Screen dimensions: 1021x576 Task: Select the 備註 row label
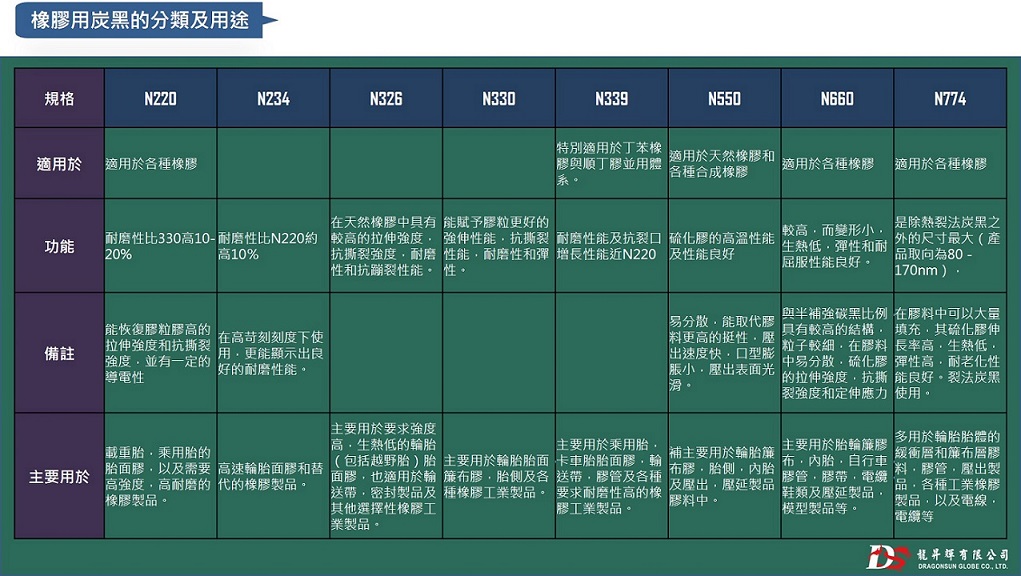coord(59,353)
